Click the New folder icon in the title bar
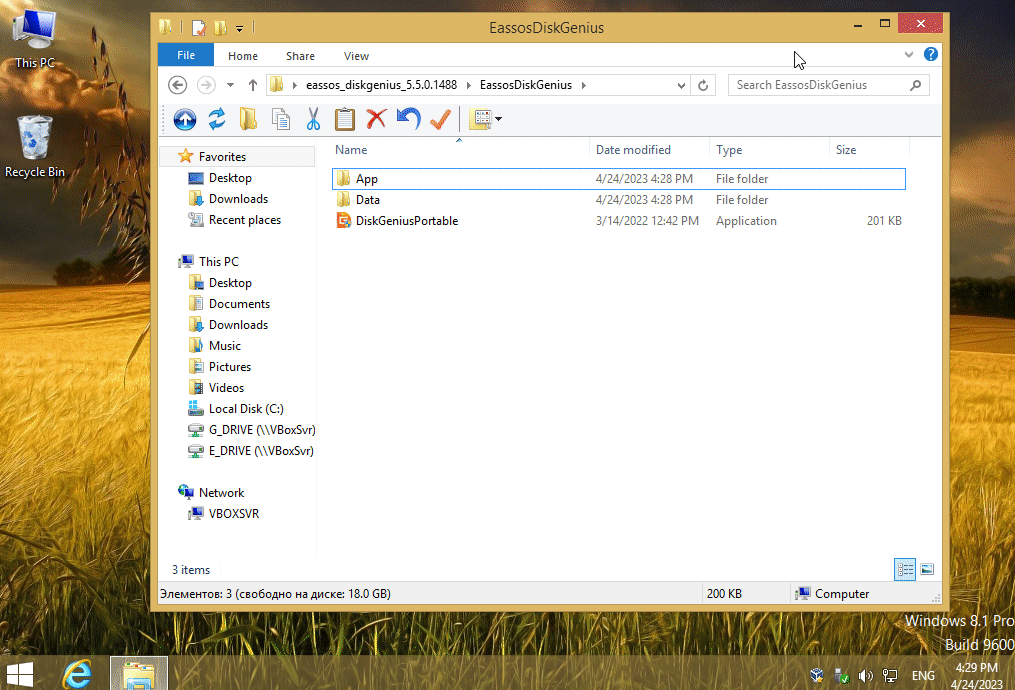This screenshot has height=690, width=1015. [x=220, y=28]
